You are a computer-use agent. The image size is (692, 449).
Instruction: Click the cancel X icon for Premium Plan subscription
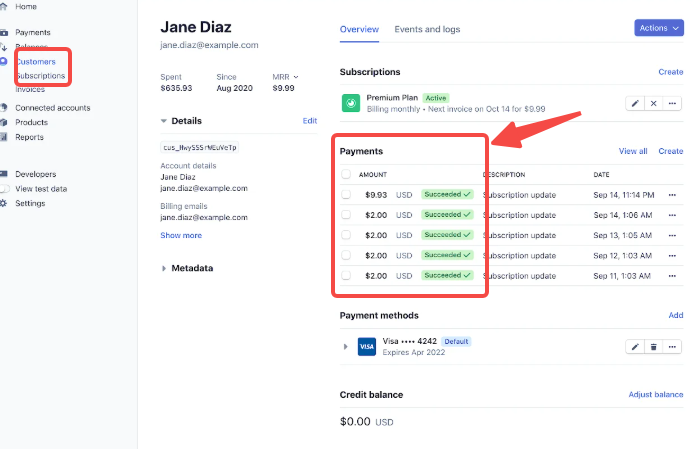coord(653,103)
